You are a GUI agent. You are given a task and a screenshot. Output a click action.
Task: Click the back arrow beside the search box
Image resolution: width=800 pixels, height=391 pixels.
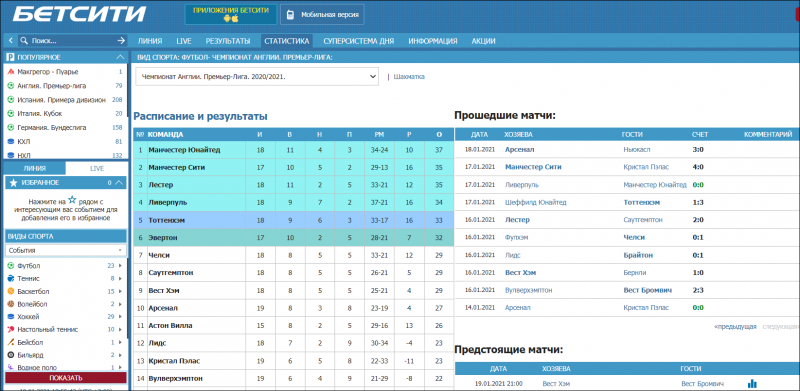click(10, 41)
